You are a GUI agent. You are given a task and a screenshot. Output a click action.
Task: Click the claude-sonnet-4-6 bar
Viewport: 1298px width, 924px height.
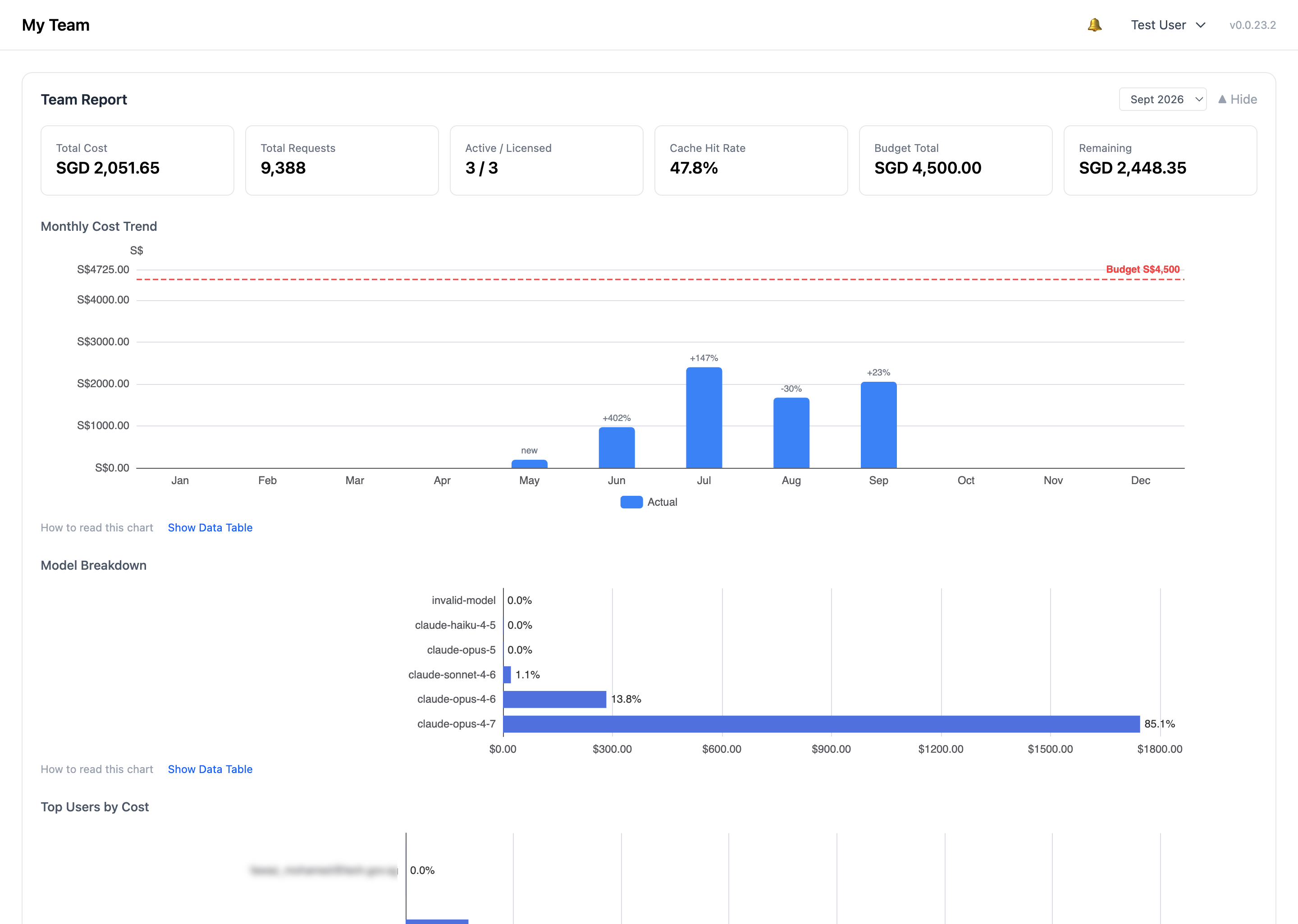click(x=507, y=675)
